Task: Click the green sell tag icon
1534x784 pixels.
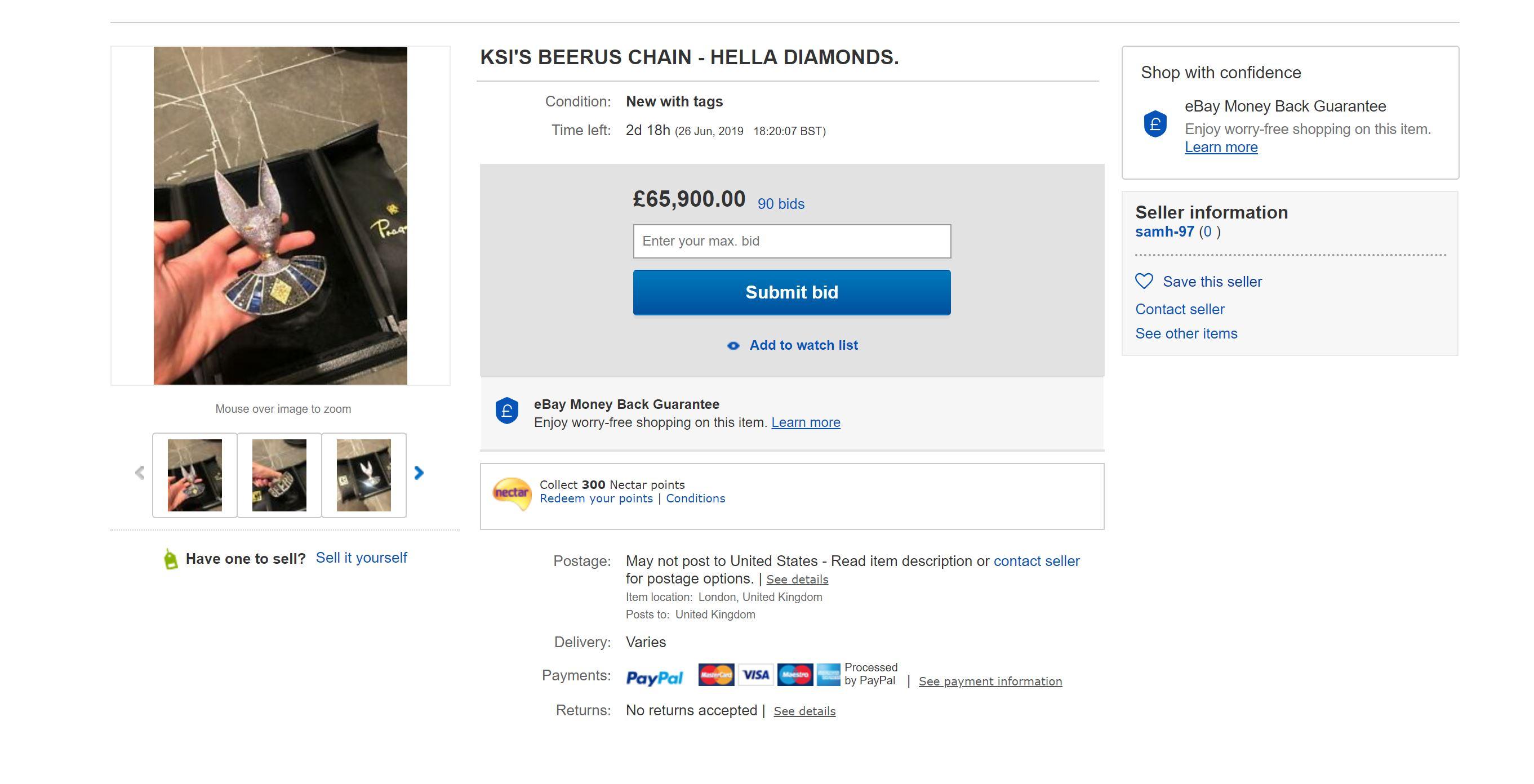Action: point(171,559)
